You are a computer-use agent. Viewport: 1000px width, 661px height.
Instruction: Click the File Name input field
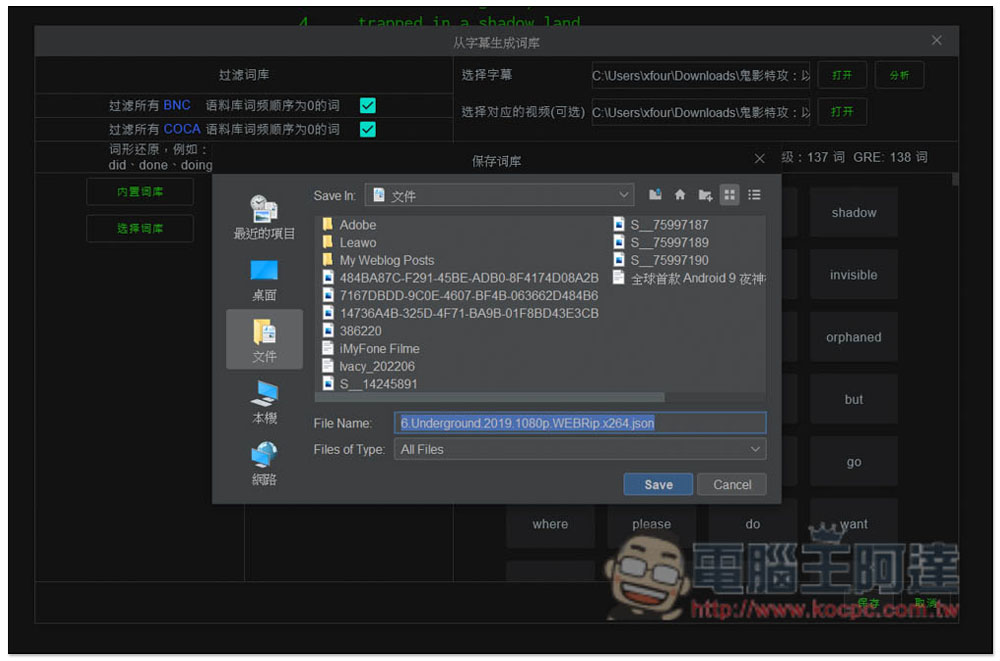pyautogui.click(x=580, y=423)
